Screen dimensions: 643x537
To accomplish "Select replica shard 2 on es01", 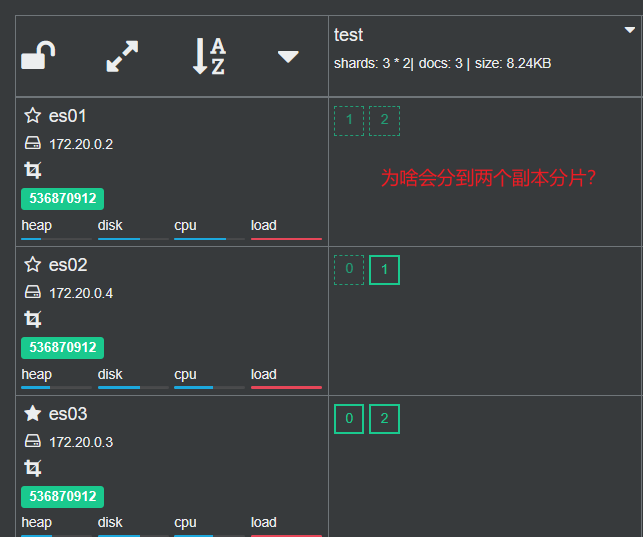I will (x=384, y=121).
